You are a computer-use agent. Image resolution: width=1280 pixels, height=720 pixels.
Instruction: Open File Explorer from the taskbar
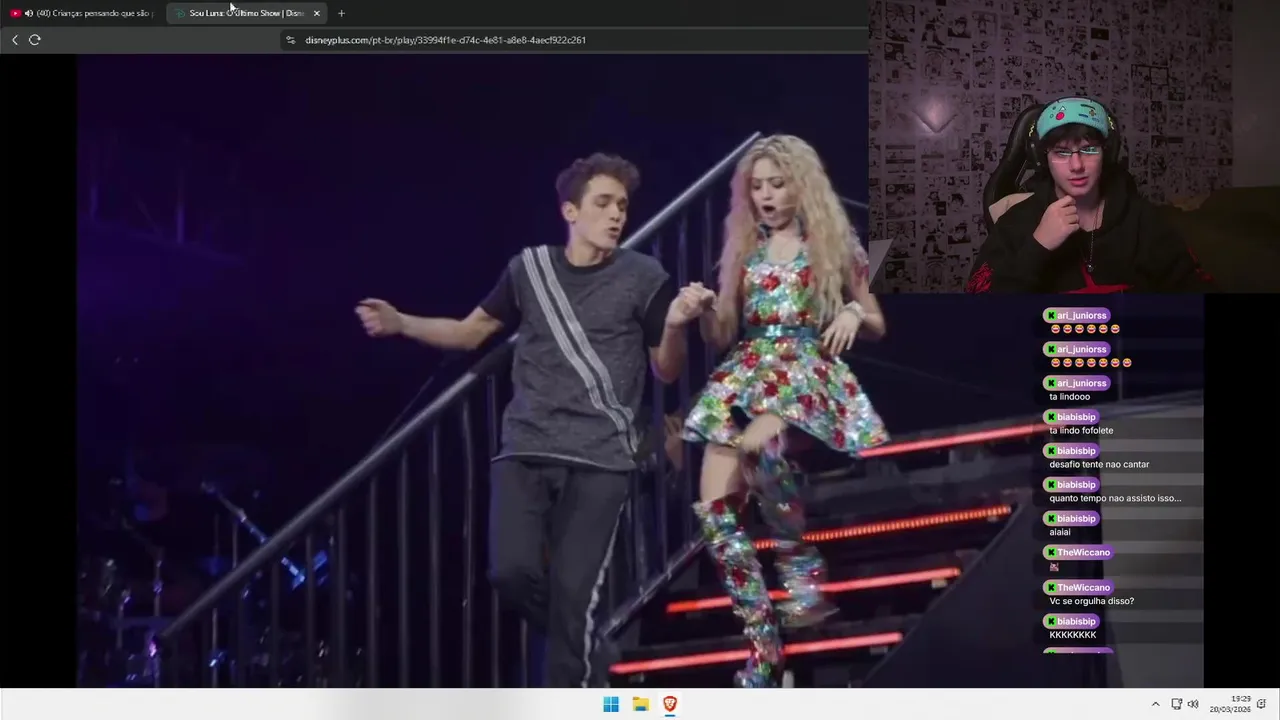641,704
